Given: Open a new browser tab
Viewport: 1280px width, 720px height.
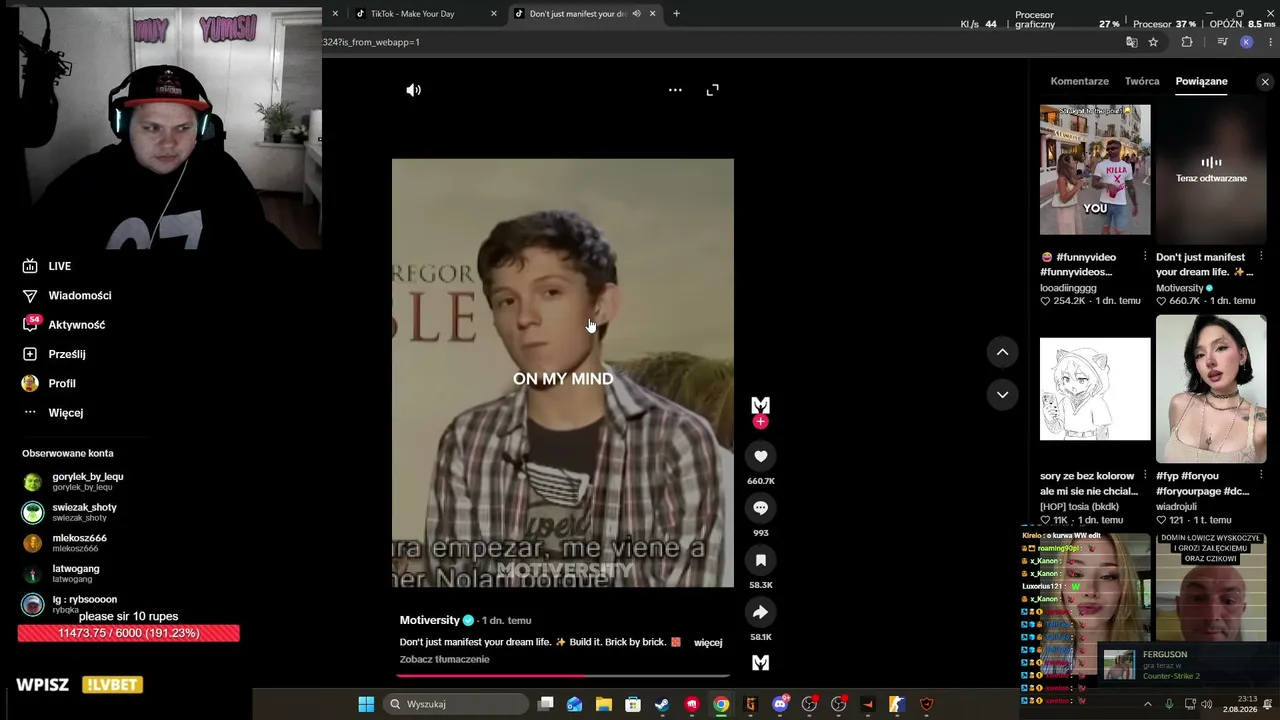Looking at the screenshot, I should point(676,14).
